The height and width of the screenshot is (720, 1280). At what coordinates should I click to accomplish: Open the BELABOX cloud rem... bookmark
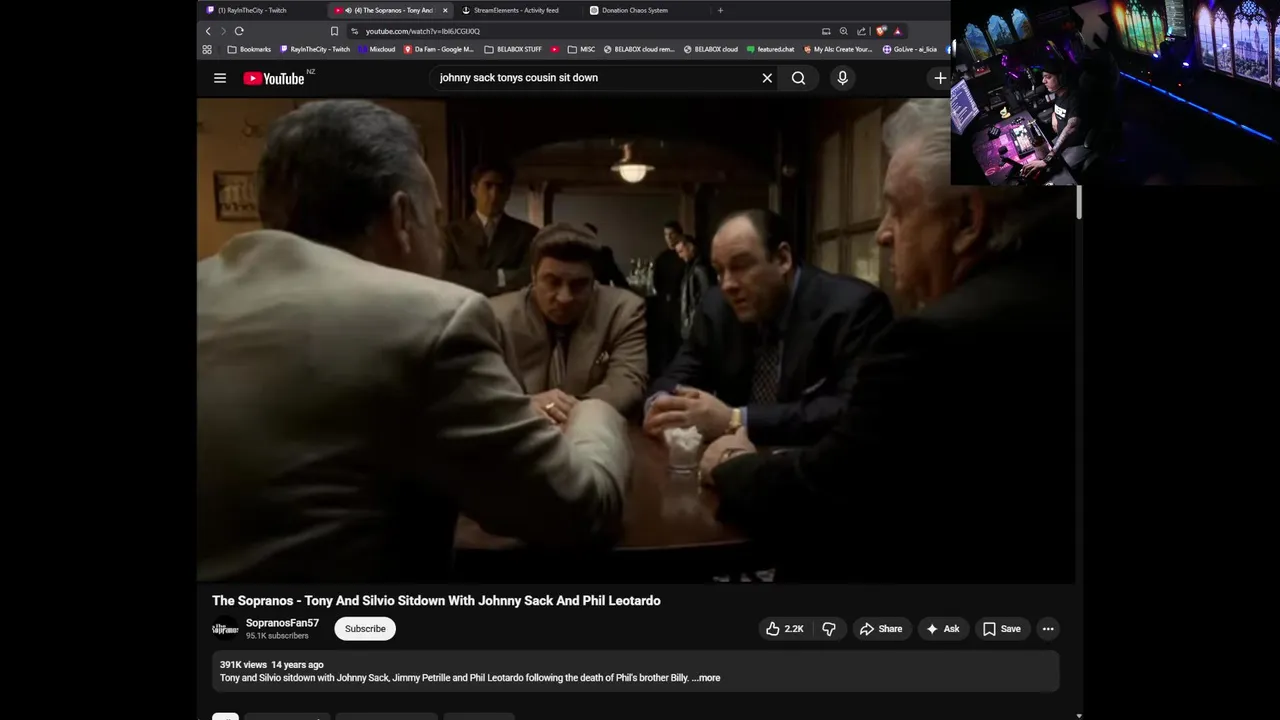pyautogui.click(x=639, y=49)
